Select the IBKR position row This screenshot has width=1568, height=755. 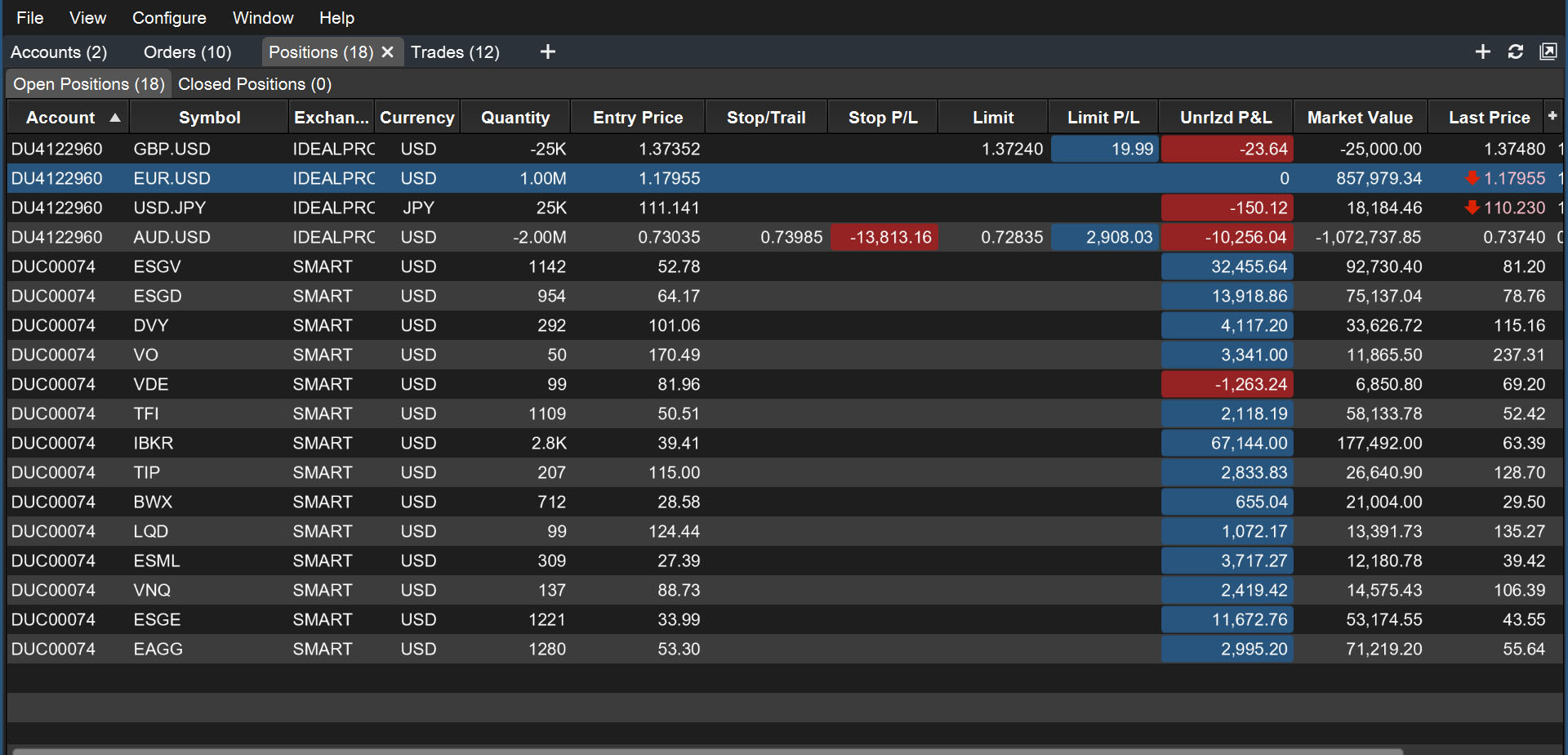coord(784,443)
